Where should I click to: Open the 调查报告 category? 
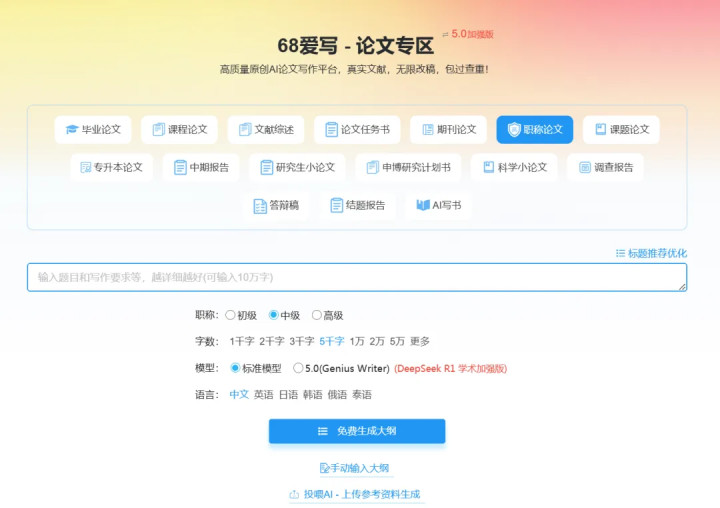point(606,167)
